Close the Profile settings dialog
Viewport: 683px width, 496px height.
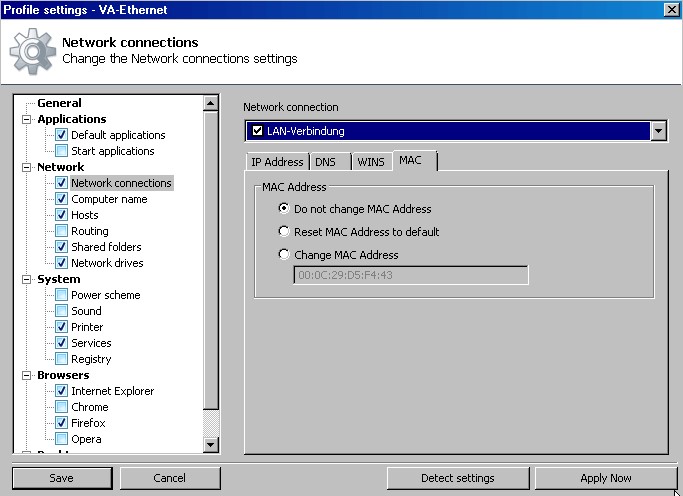(672, 10)
